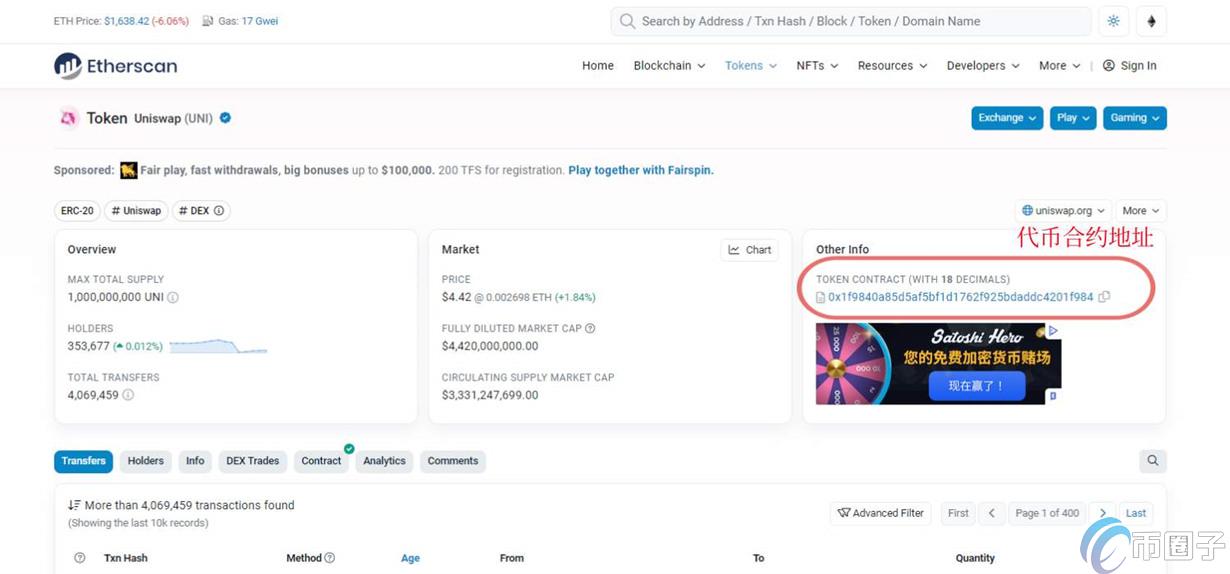Open the Tokens dropdown menu

click(x=751, y=66)
